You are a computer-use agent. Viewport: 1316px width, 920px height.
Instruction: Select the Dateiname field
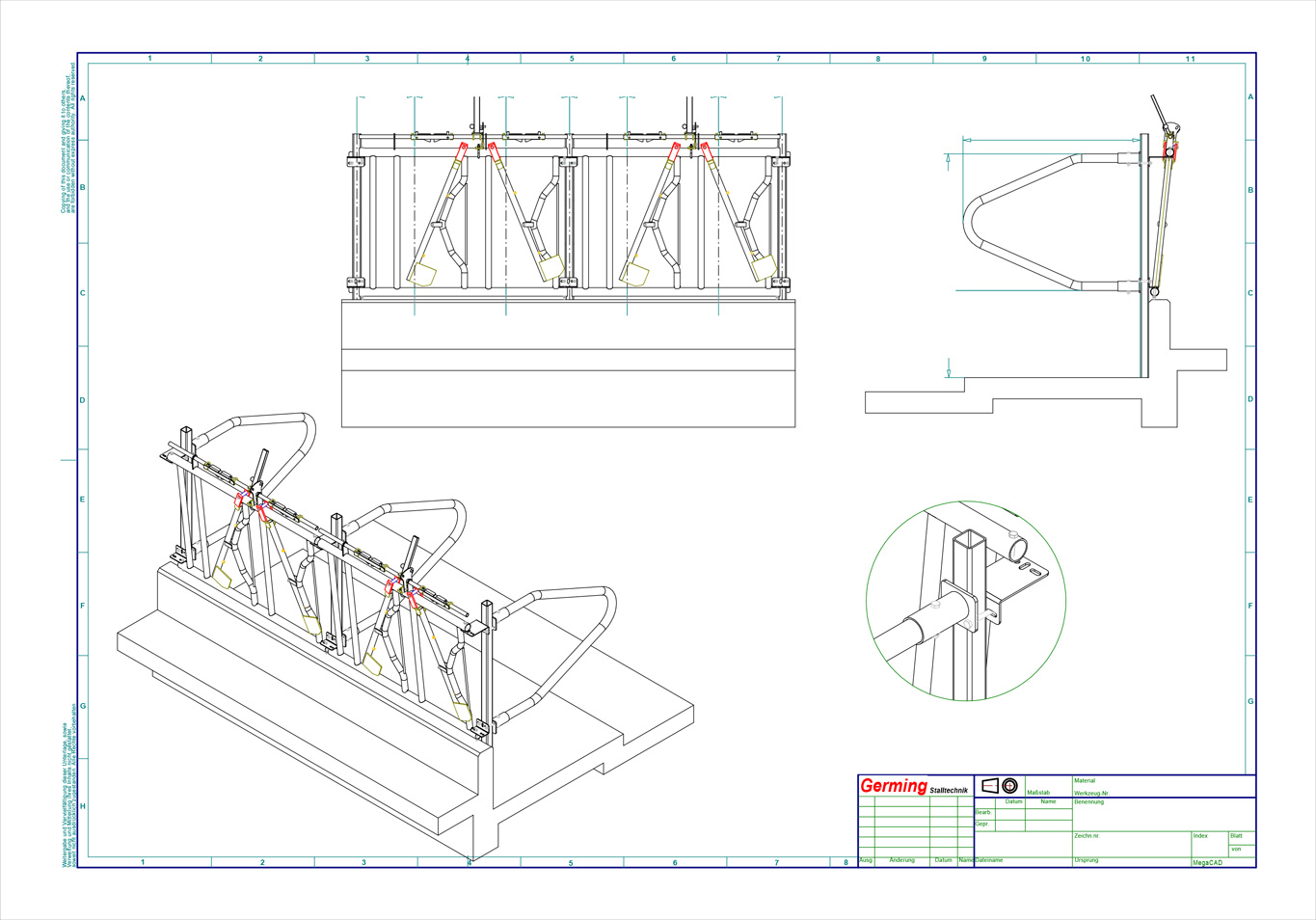click(x=1022, y=860)
